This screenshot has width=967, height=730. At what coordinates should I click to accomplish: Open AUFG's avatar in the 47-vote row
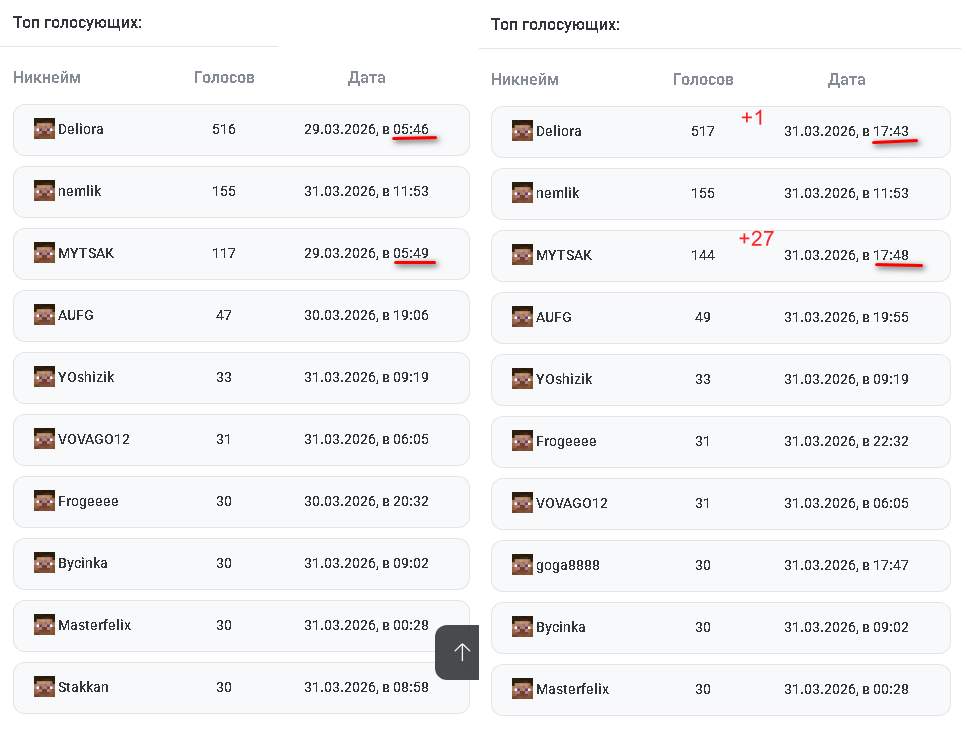44,315
